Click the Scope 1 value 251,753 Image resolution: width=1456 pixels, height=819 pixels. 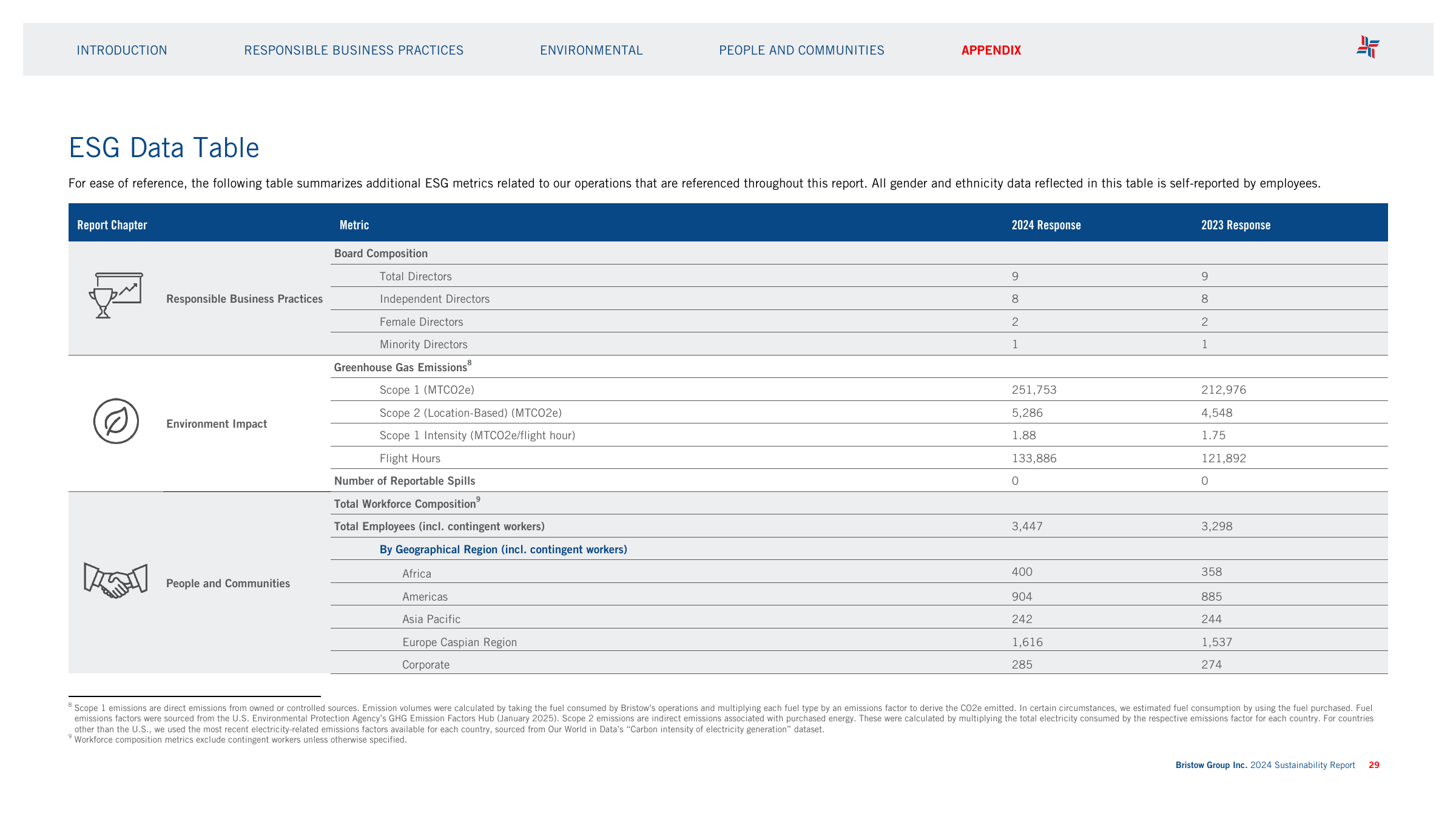click(1034, 390)
